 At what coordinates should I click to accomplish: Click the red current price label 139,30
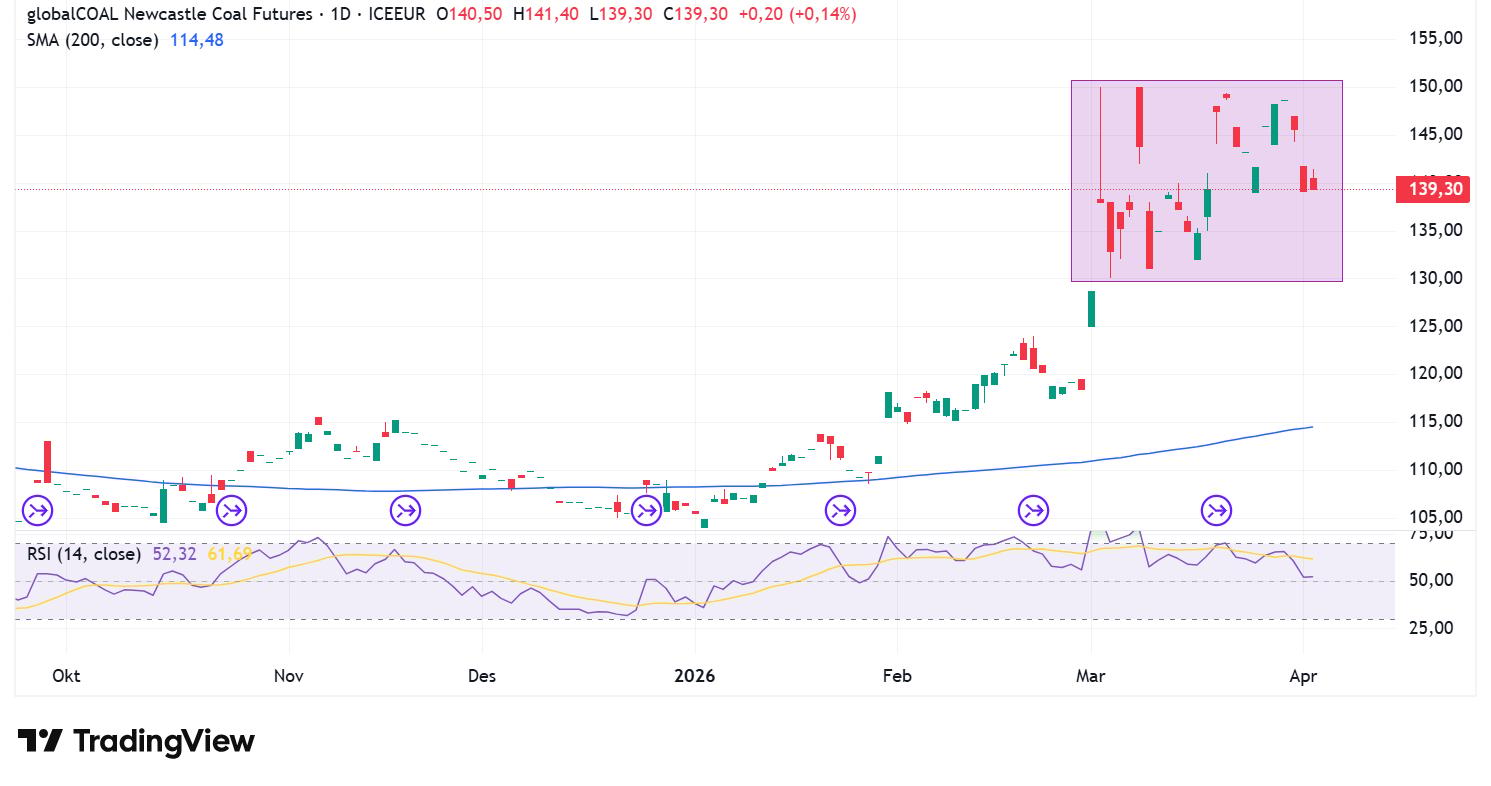(1432, 189)
